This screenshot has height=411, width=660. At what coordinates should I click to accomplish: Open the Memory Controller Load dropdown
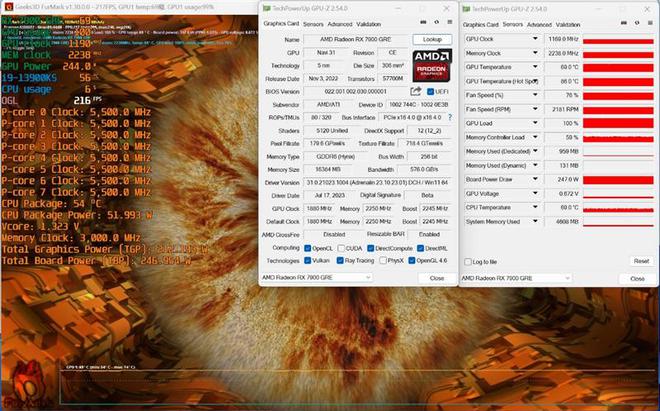coord(535,137)
